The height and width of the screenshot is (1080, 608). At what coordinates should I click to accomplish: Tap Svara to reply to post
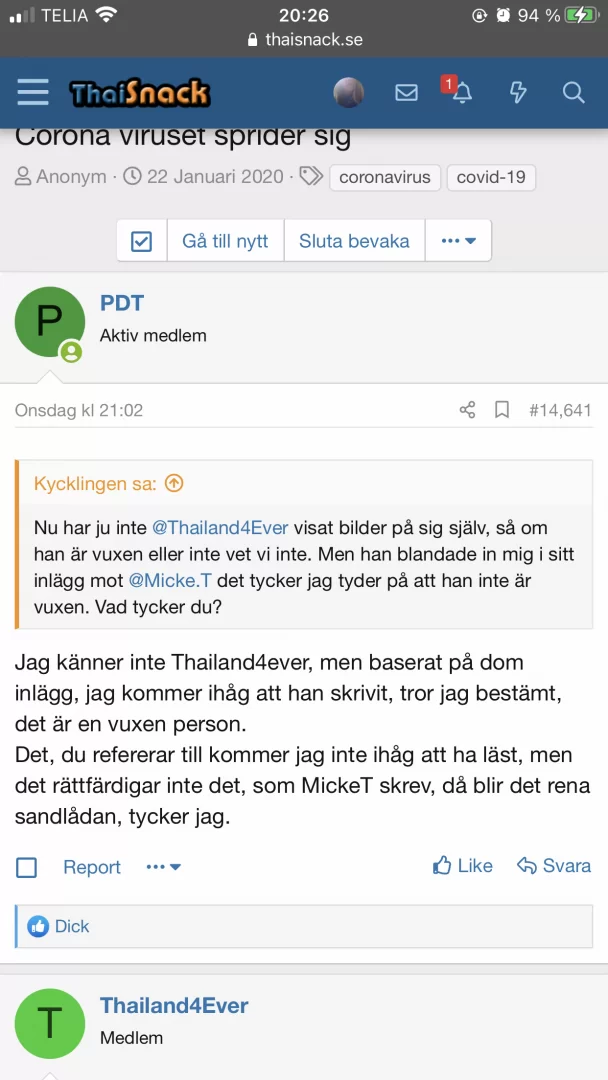[554, 866]
